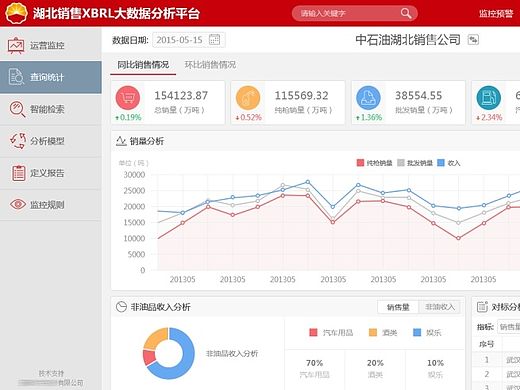Click the blue 娱乐 legend swatch
520x390 pixels.
417,332
